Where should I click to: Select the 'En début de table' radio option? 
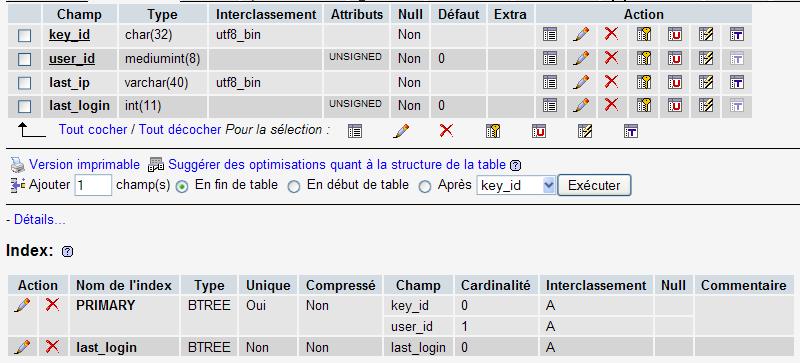294,186
